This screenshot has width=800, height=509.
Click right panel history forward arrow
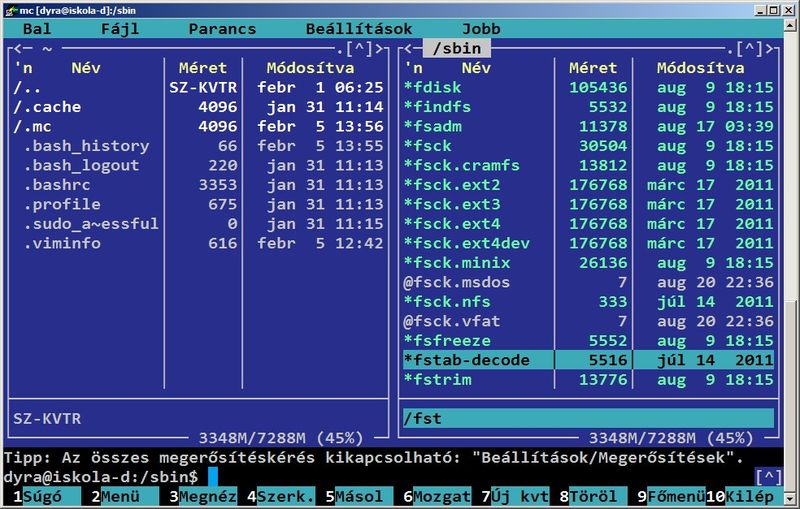[x=770, y=48]
